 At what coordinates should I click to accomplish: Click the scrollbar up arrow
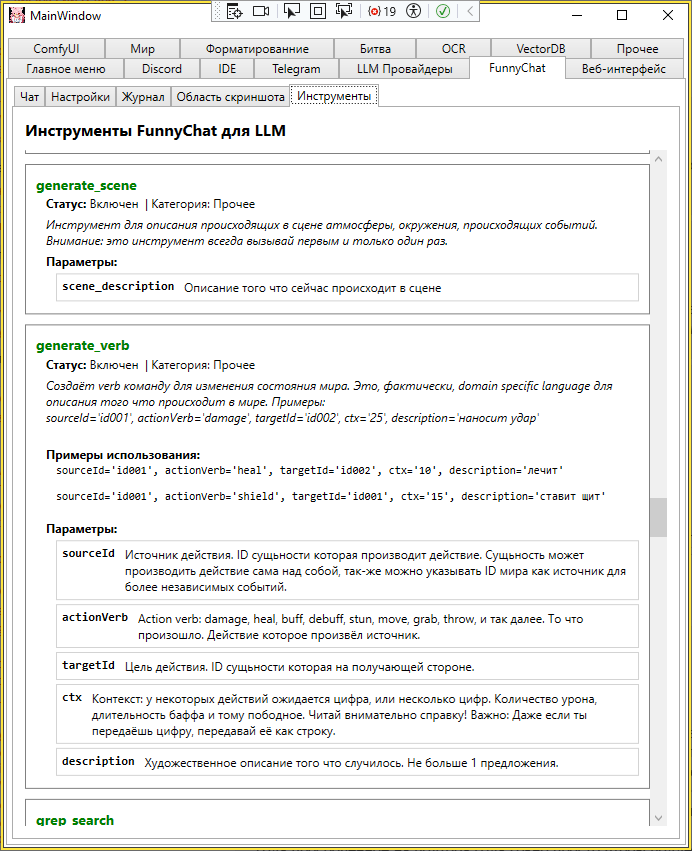click(657, 159)
